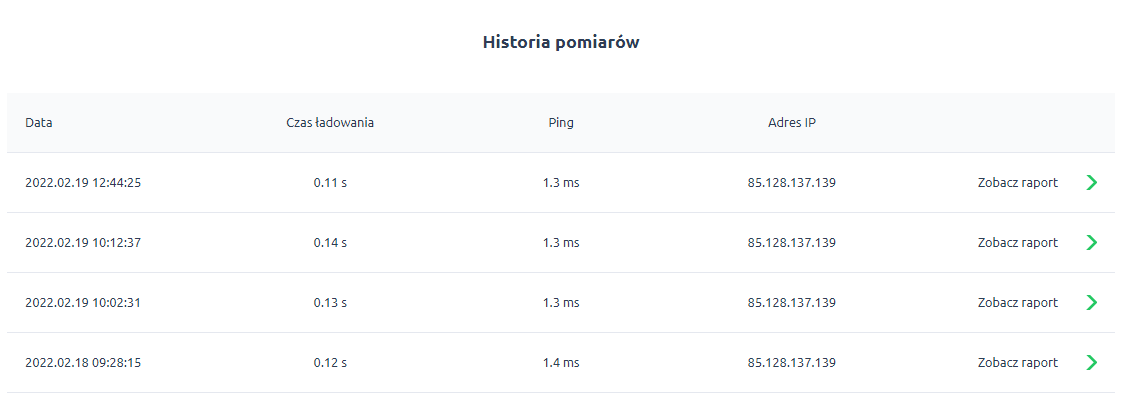Open Zobacz raport for 12:44:25 entry
Image resolution: width=1124 pixels, height=402 pixels.
(x=1017, y=183)
